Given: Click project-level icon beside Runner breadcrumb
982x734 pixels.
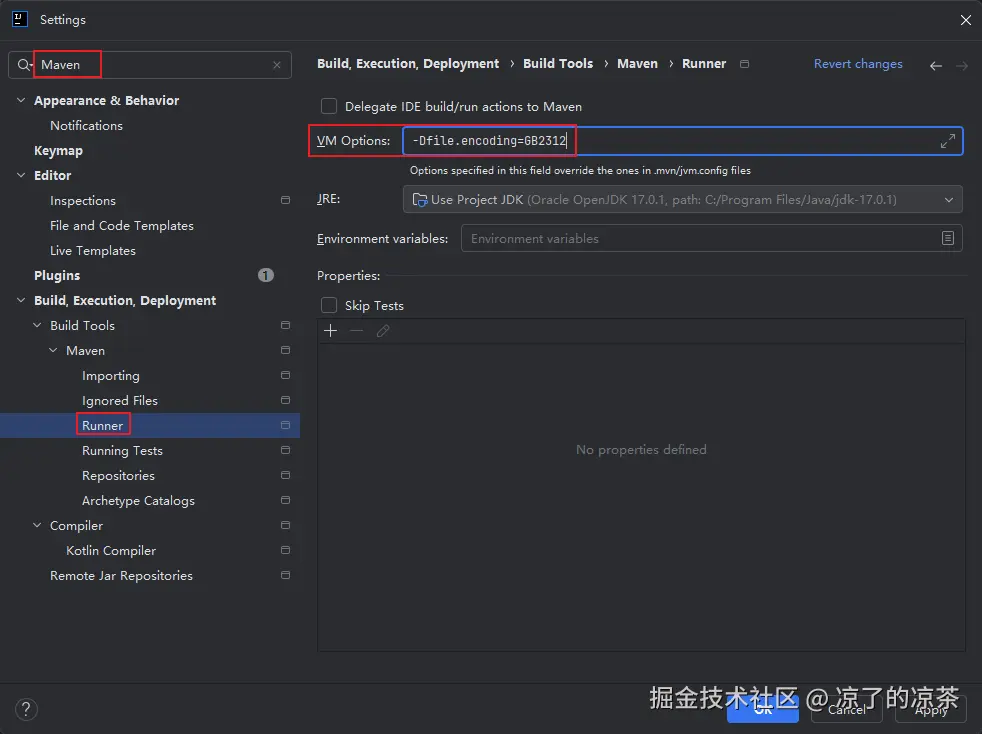Looking at the screenshot, I should [744, 64].
